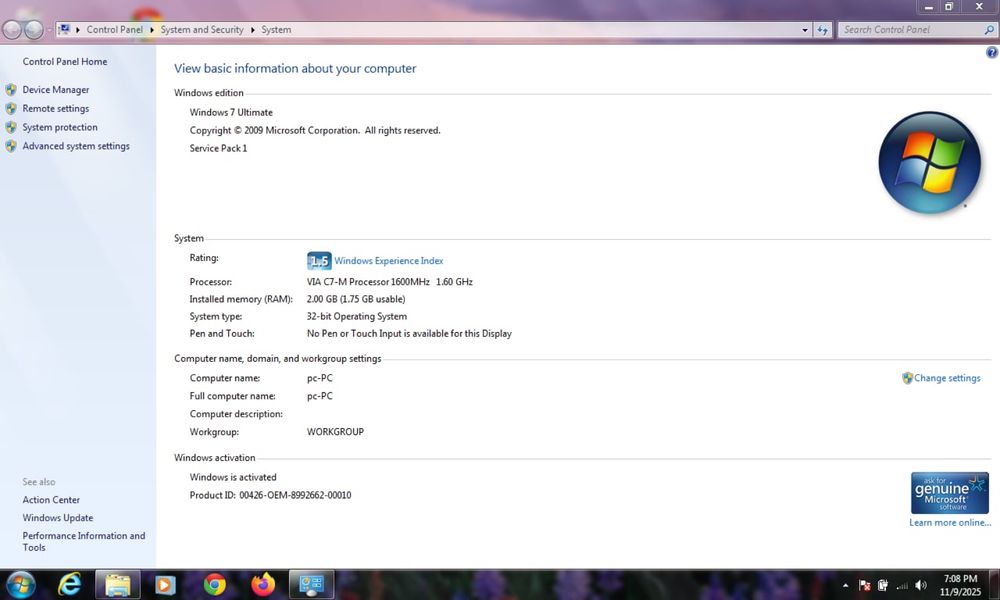Select the Service Pack 1 text
The width and height of the screenshot is (1000, 600).
coord(218,148)
